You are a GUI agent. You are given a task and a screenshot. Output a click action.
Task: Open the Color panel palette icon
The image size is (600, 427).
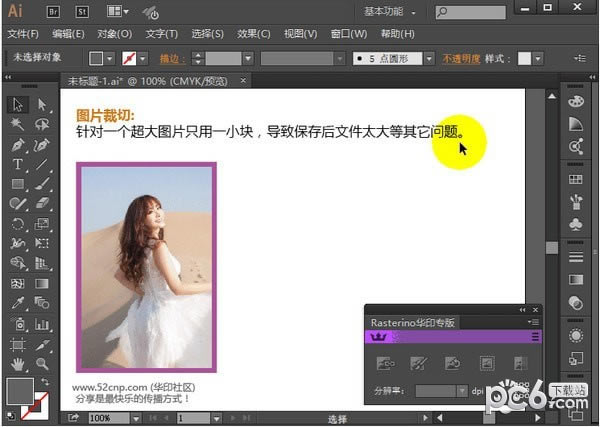click(576, 101)
